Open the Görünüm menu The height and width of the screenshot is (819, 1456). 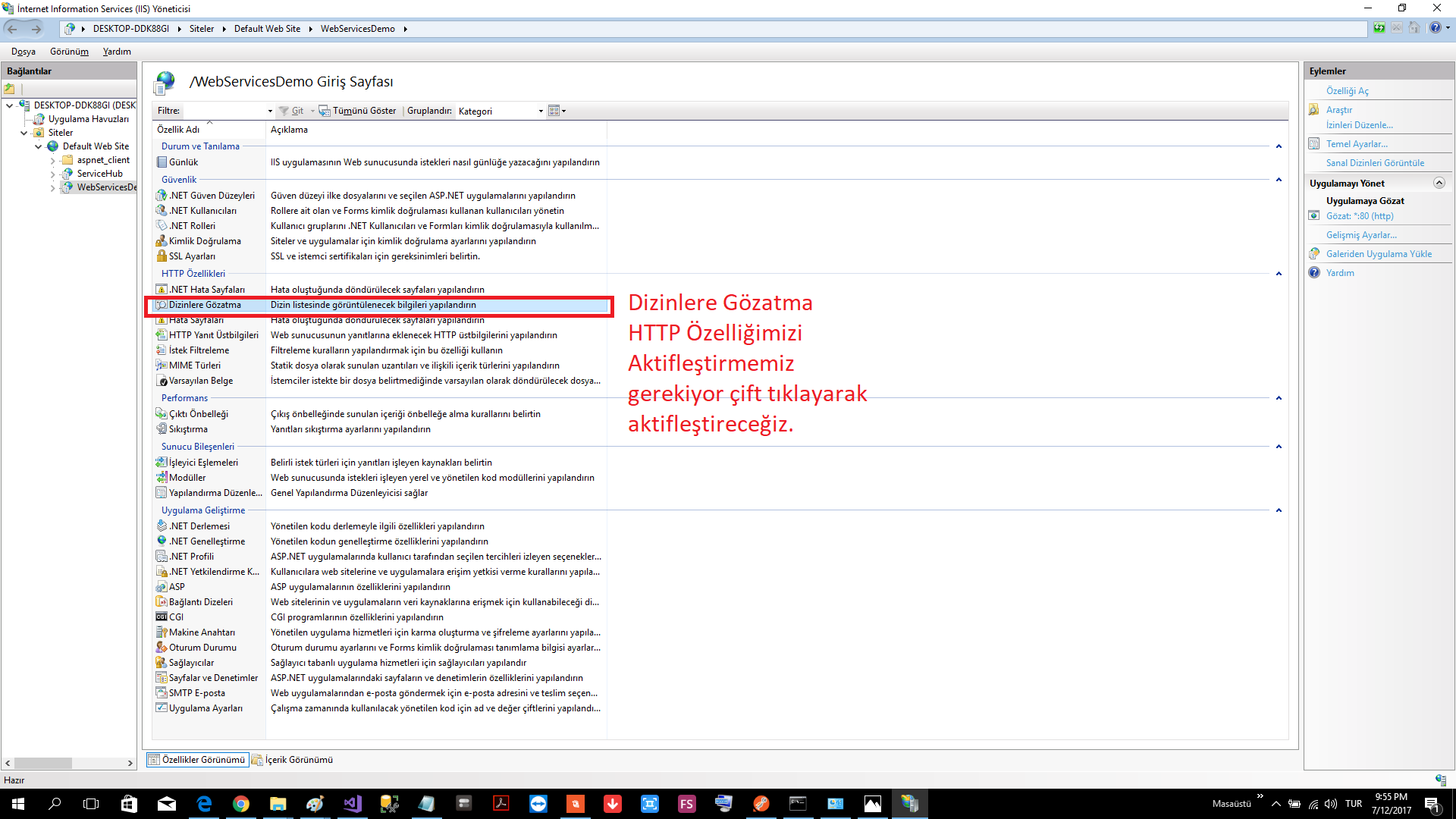point(69,52)
